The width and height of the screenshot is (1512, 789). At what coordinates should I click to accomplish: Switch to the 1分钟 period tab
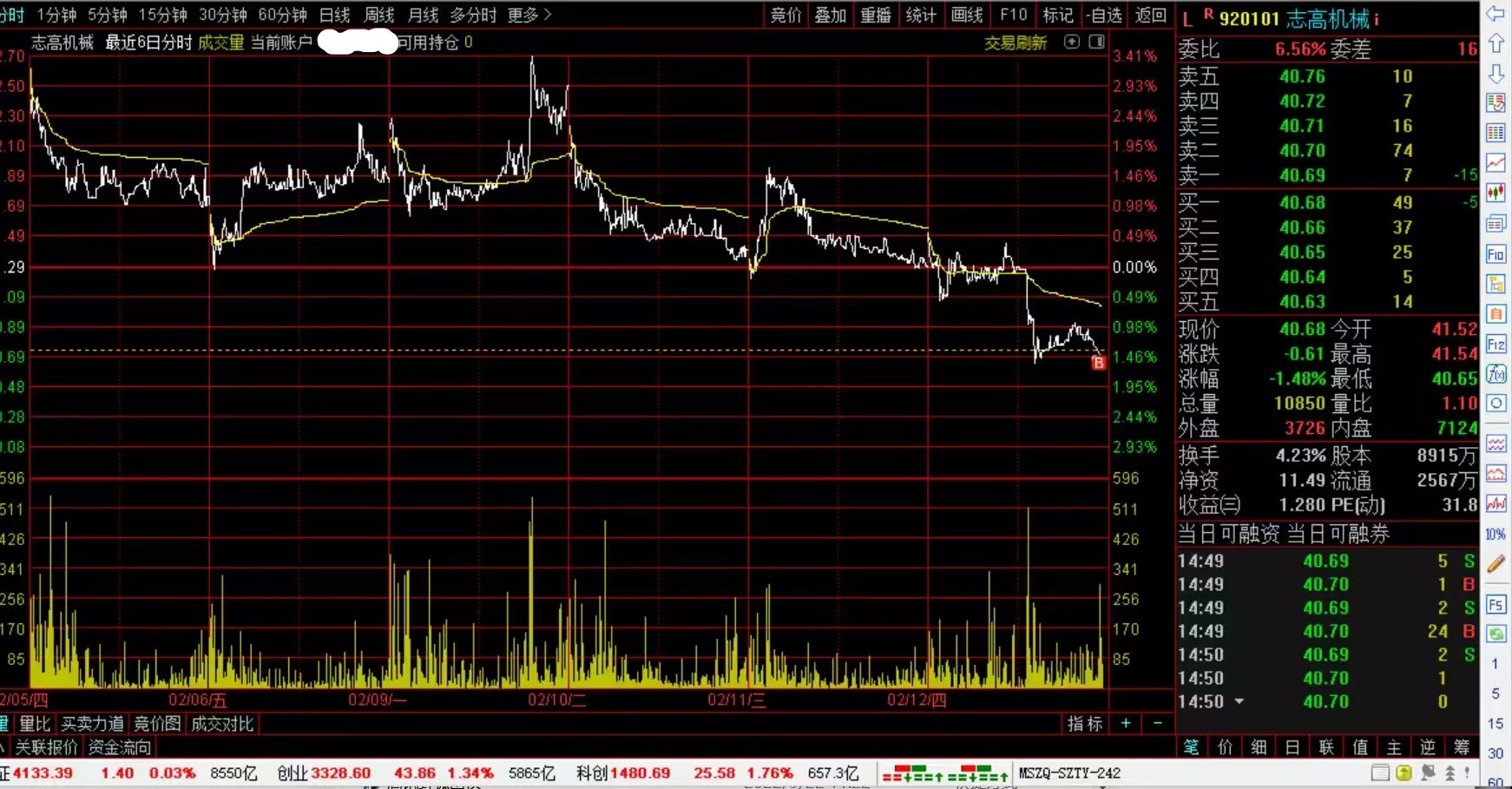[x=56, y=15]
